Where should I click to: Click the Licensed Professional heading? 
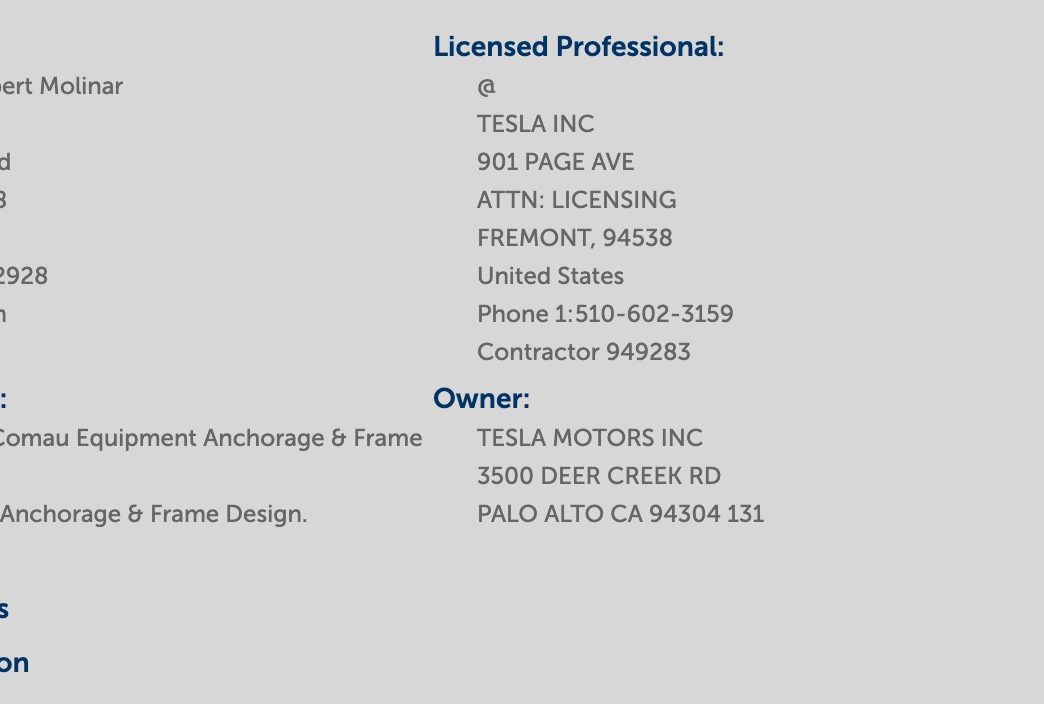pos(578,47)
